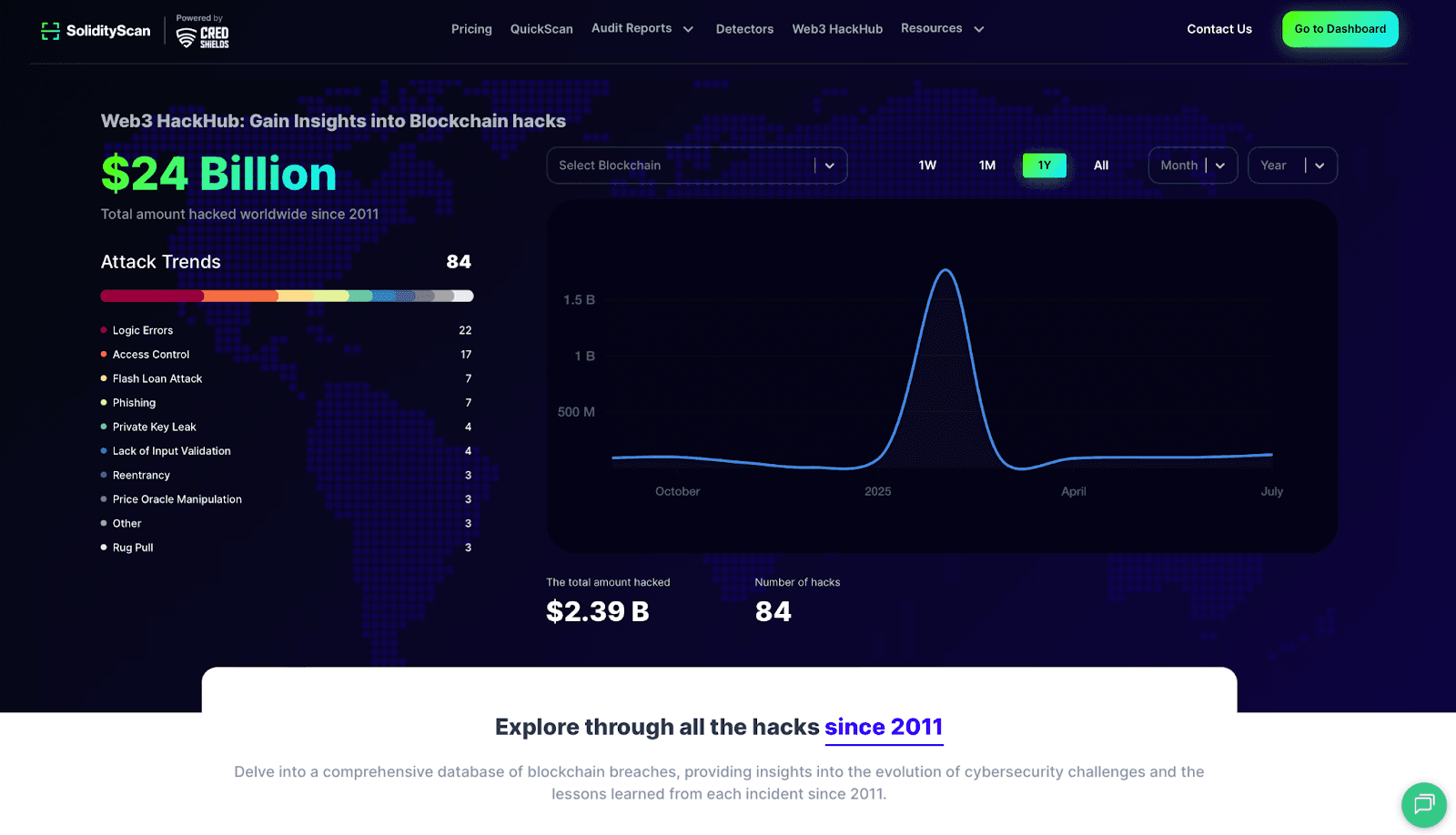Viewport: 1456px width, 835px height.
Task: Click the red Logic Errors legend dot
Action: coord(104,330)
